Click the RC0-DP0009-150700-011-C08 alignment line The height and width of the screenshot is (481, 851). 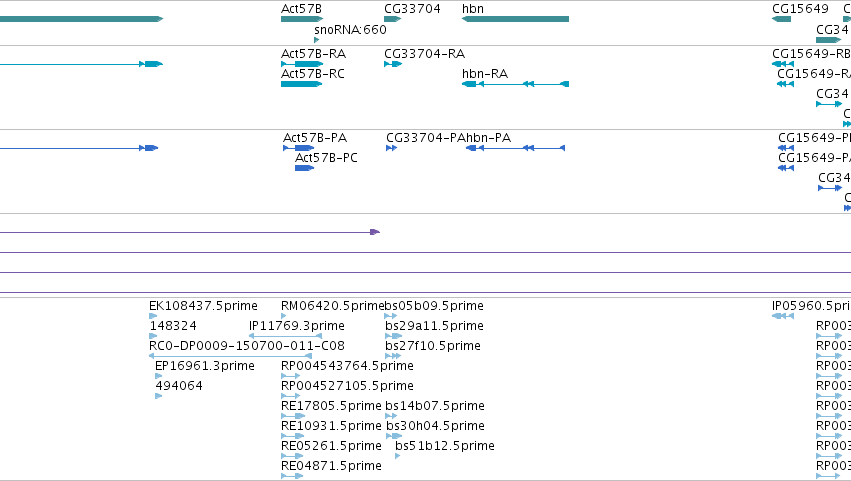(x=230, y=356)
